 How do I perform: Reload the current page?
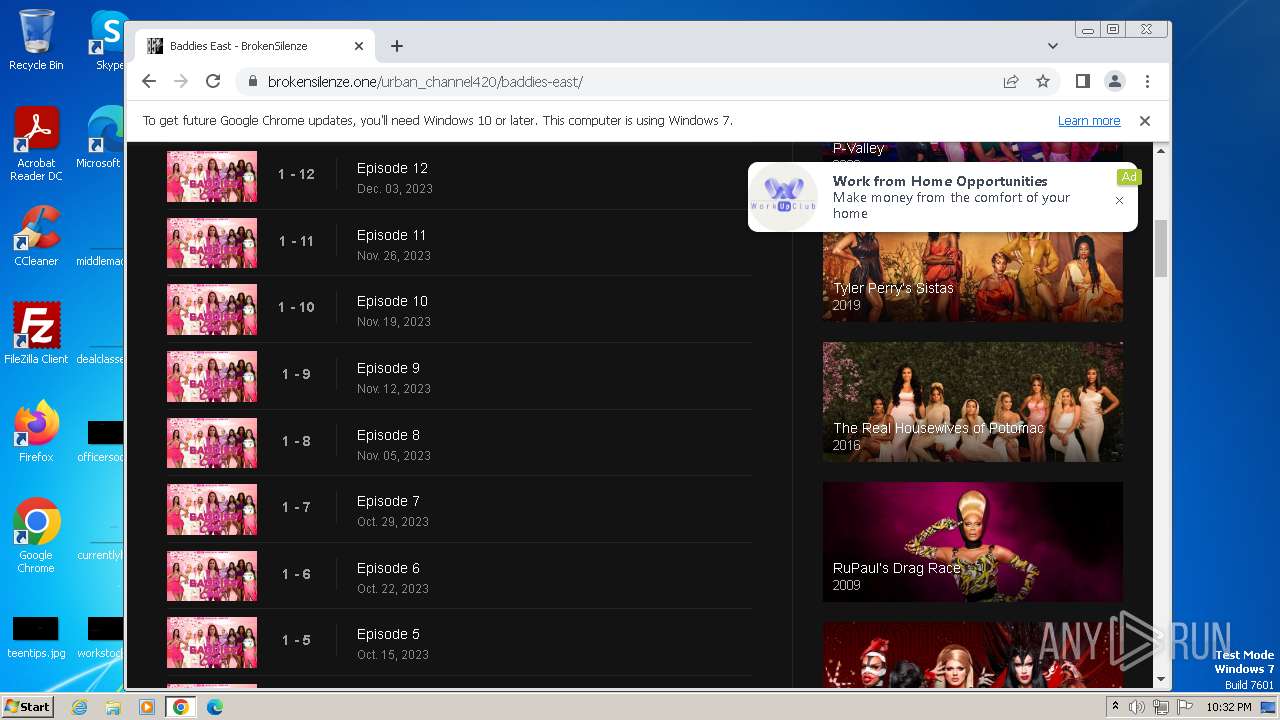click(213, 81)
